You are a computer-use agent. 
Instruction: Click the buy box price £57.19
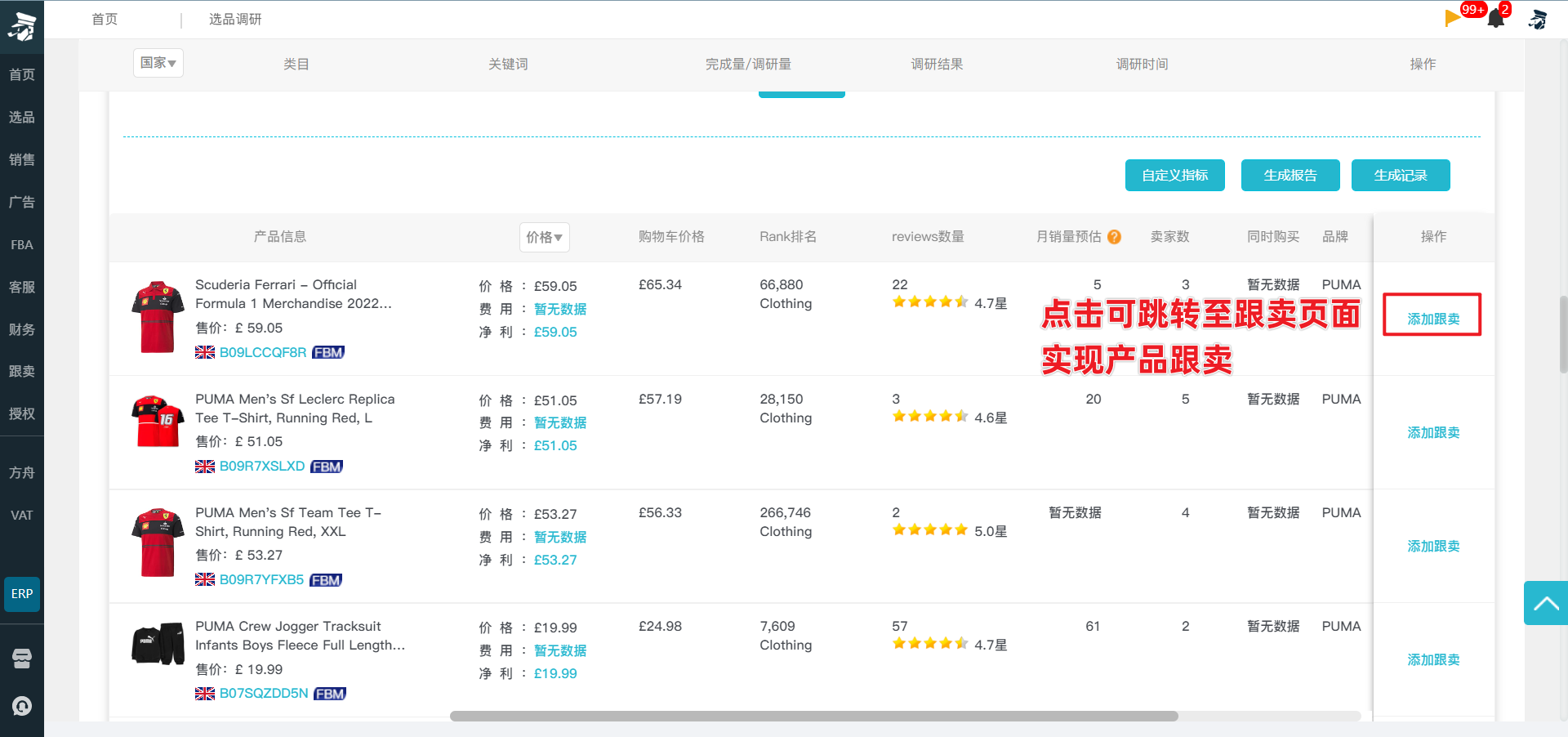[660, 399]
